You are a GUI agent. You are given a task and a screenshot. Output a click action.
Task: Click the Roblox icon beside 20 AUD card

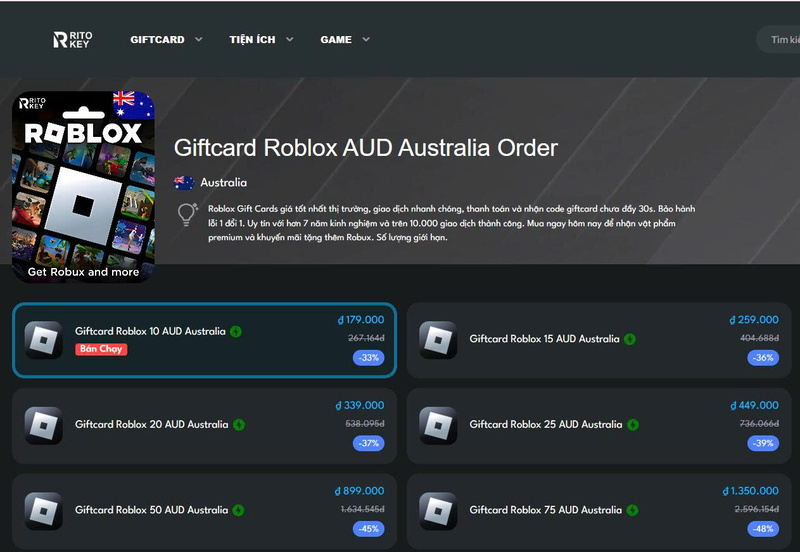44,425
